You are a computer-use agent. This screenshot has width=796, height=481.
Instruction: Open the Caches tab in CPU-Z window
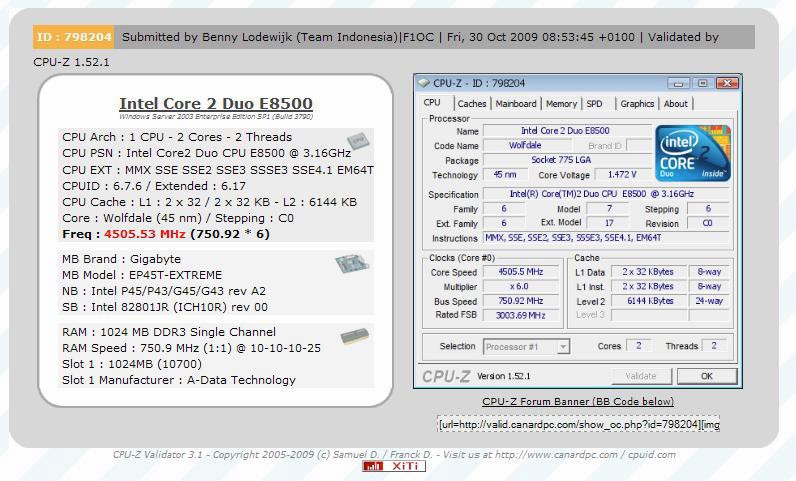click(472, 104)
